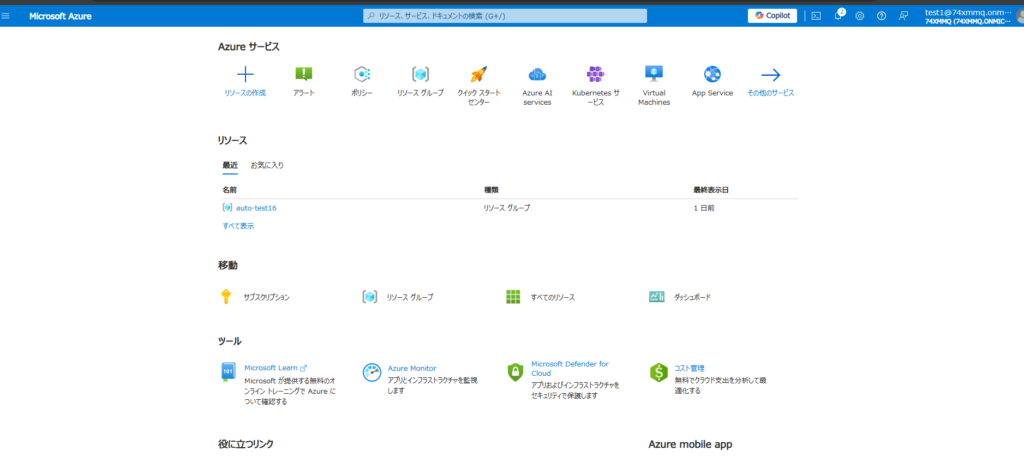Click the 名前 column header
This screenshot has width=1024, height=457.
tap(229, 190)
